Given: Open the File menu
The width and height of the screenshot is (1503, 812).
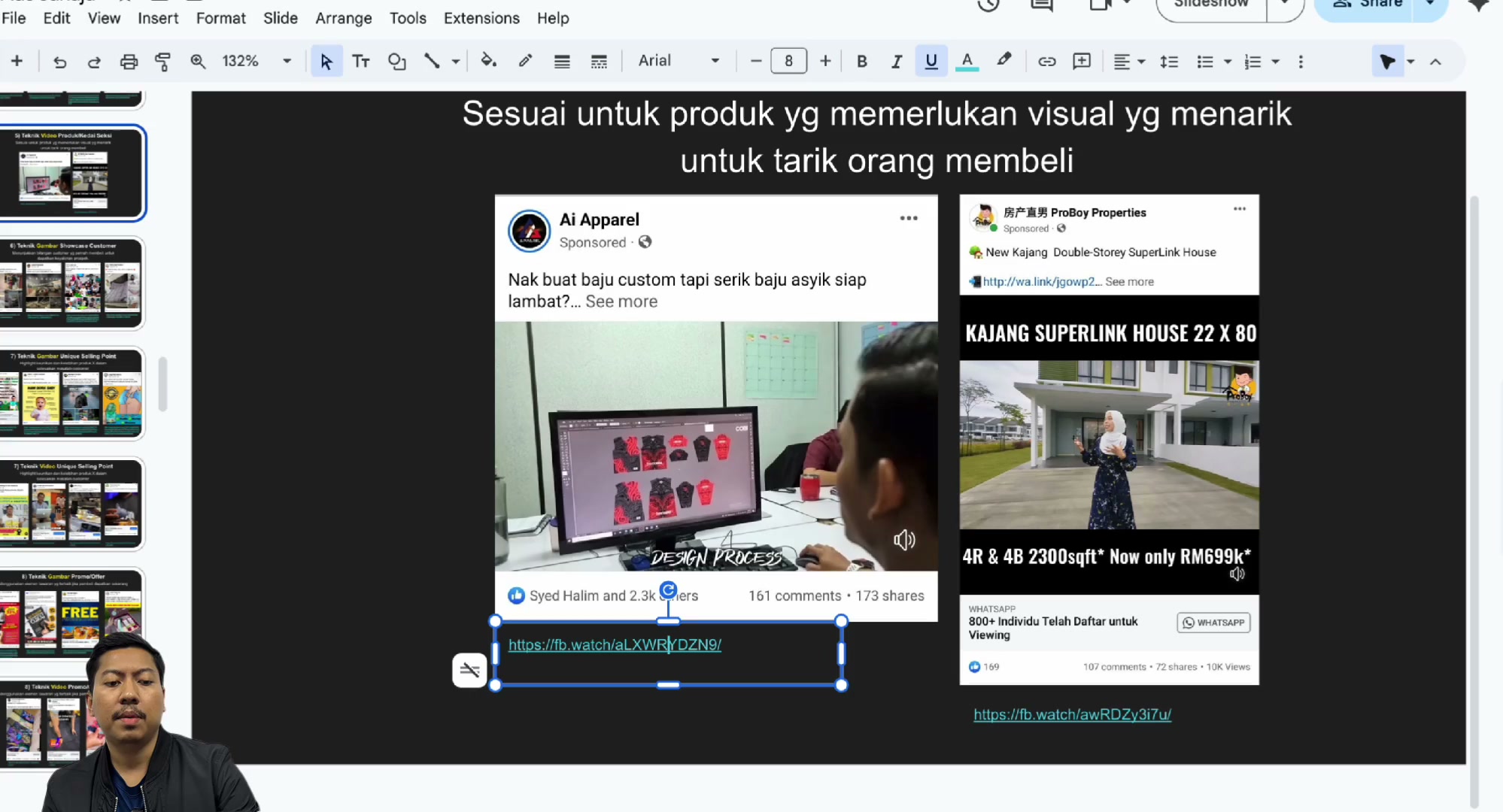Looking at the screenshot, I should (14, 18).
